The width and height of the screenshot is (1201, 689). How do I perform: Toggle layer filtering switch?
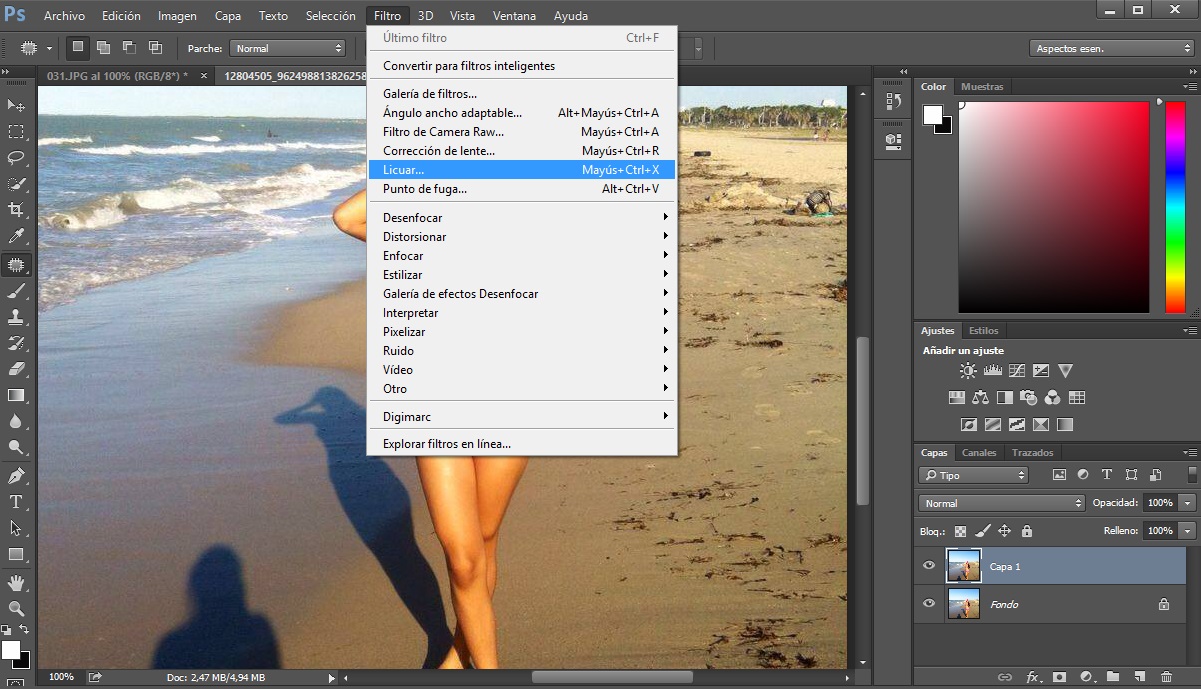click(1191, 475)
